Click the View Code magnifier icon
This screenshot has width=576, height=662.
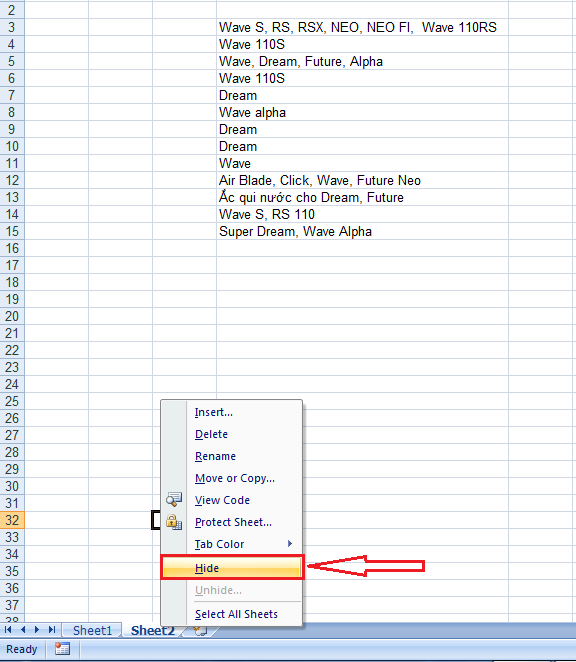174,499
